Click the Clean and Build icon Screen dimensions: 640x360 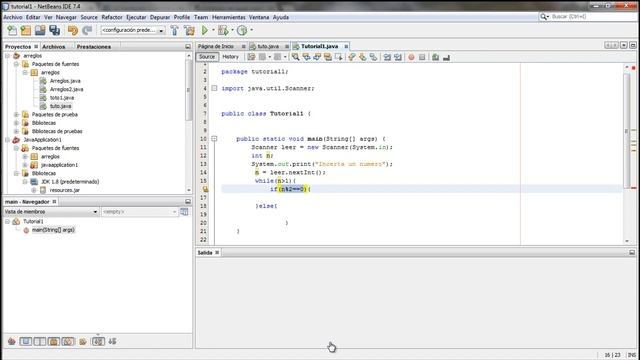pos(189,30)
